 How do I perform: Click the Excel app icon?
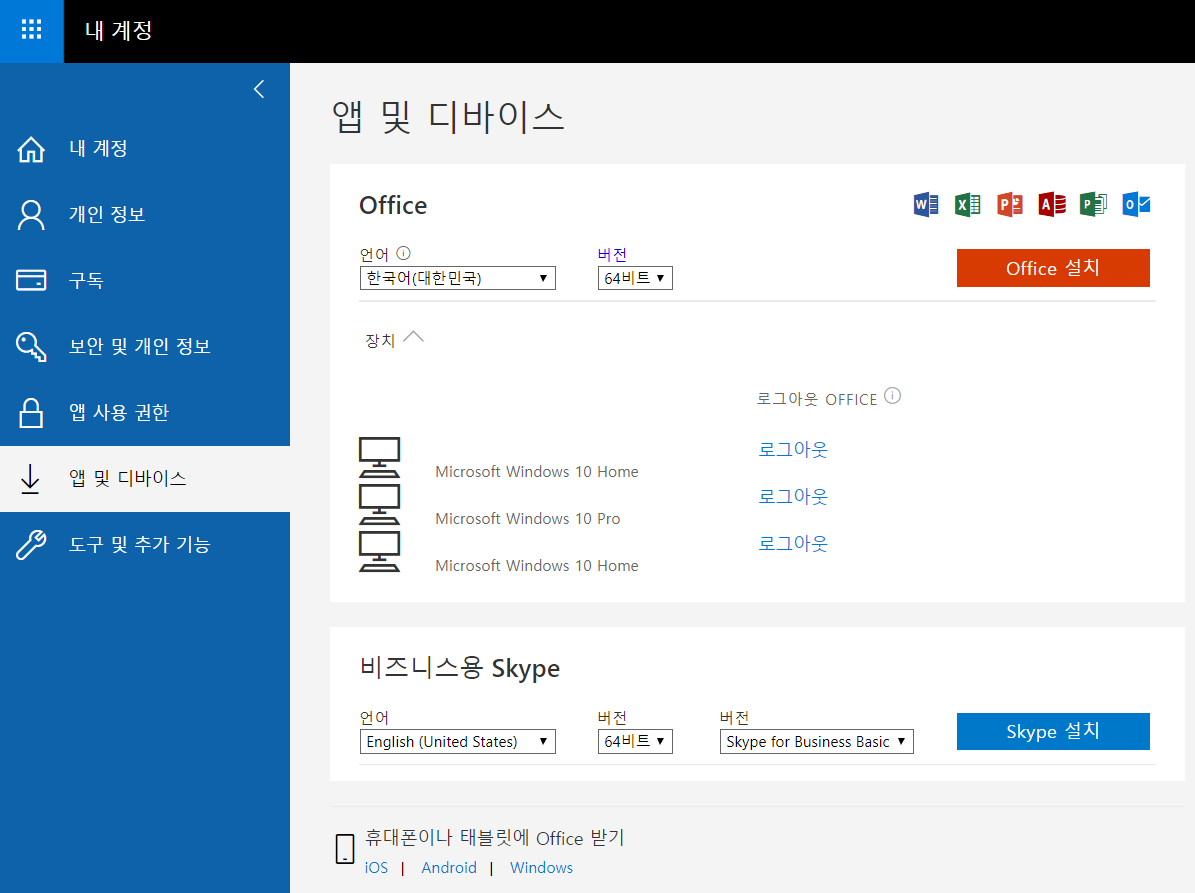[968, 204]
